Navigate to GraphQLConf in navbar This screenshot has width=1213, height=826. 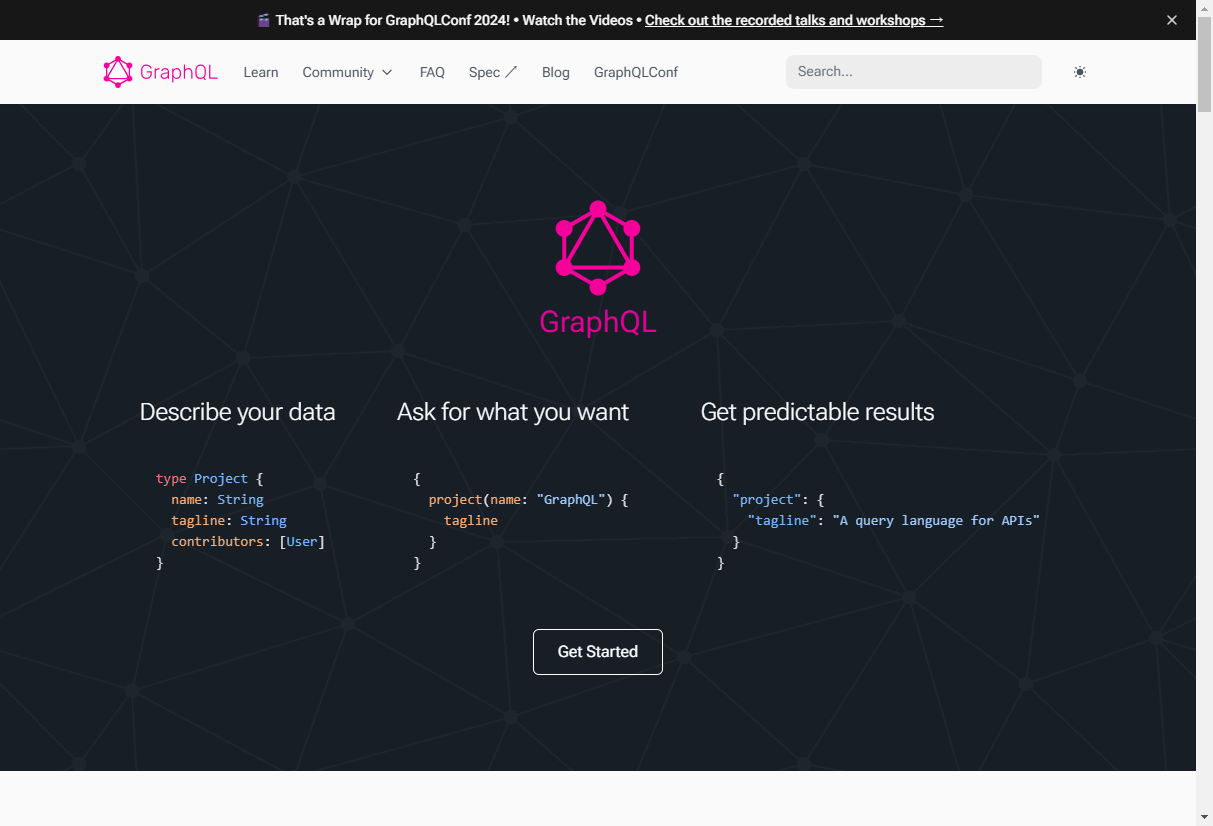(x=636, y=72)
